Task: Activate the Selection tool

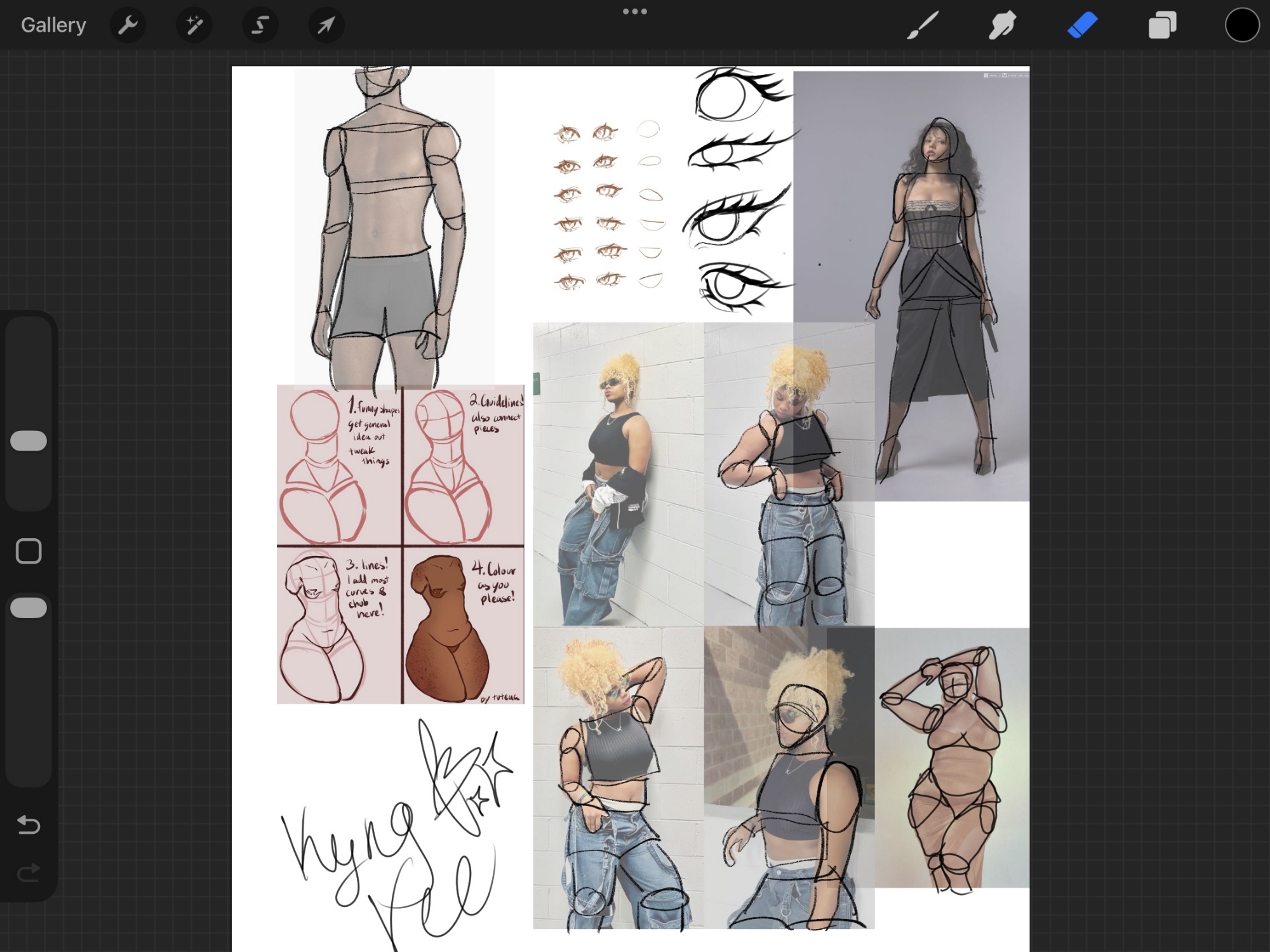Action: (x=260, y=25)
